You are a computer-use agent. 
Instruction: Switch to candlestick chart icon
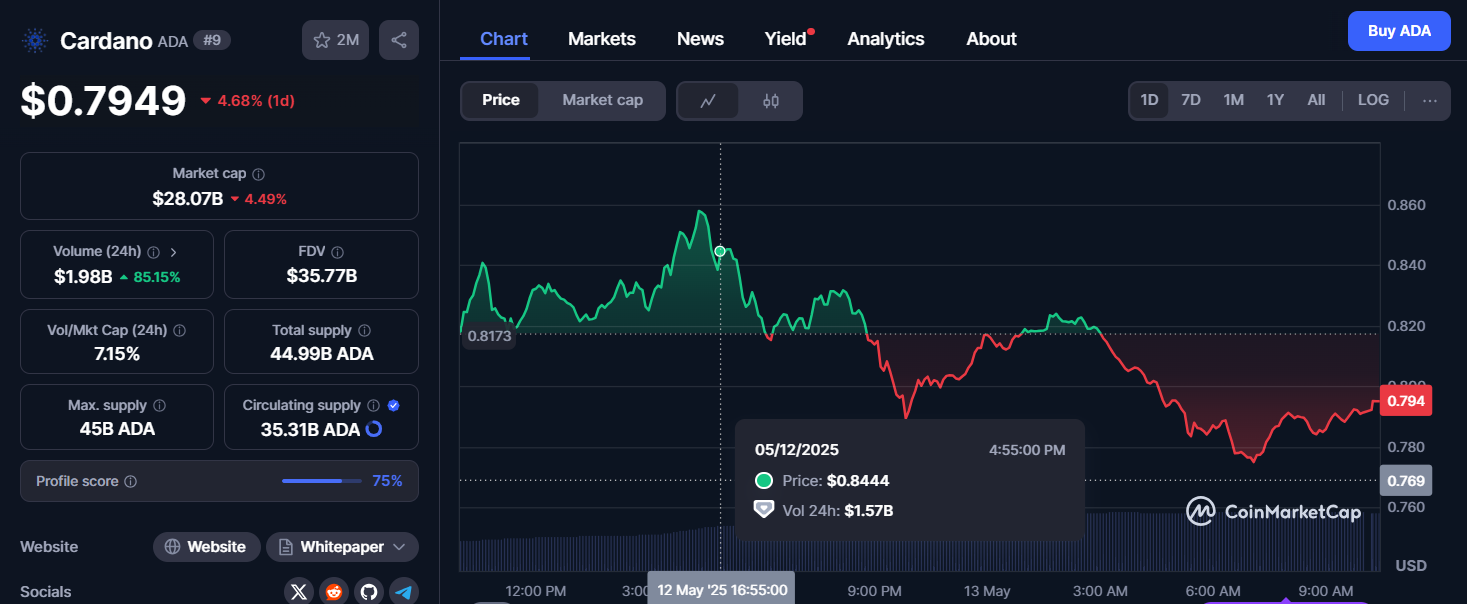pos(770,100)
